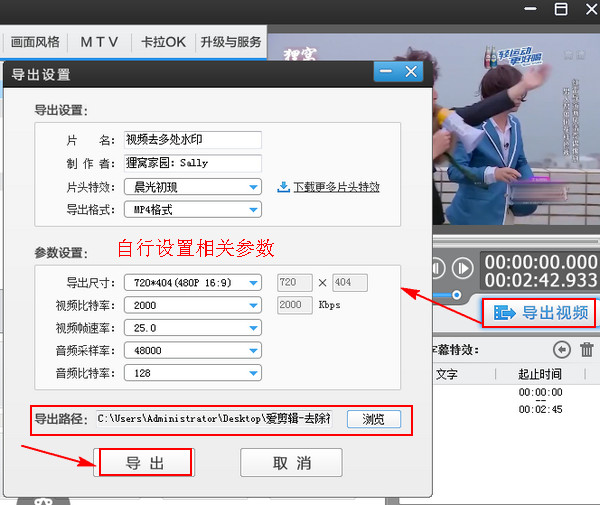
Task: Click the 导出路径 path field
Action: (214, 419)
